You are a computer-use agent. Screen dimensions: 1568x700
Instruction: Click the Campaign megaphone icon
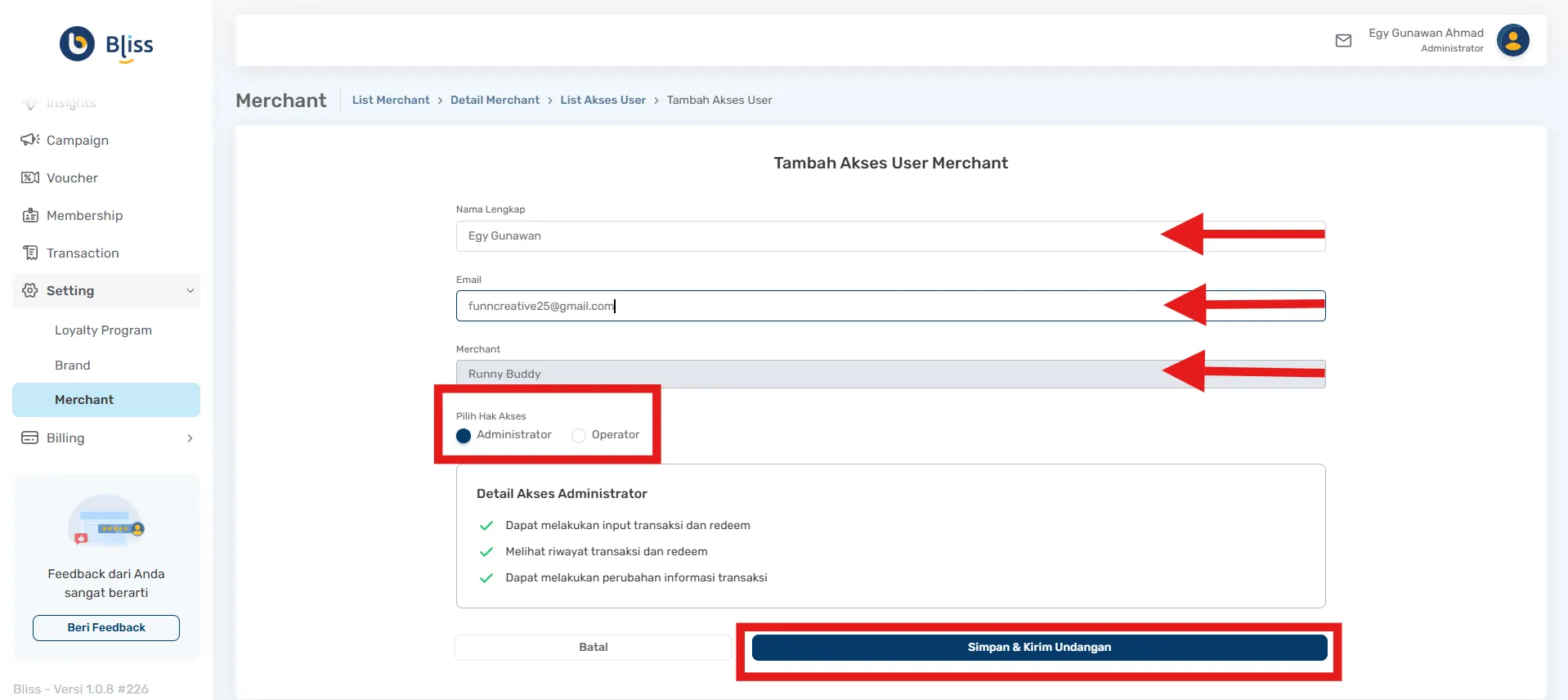click(x=30, y=140)
